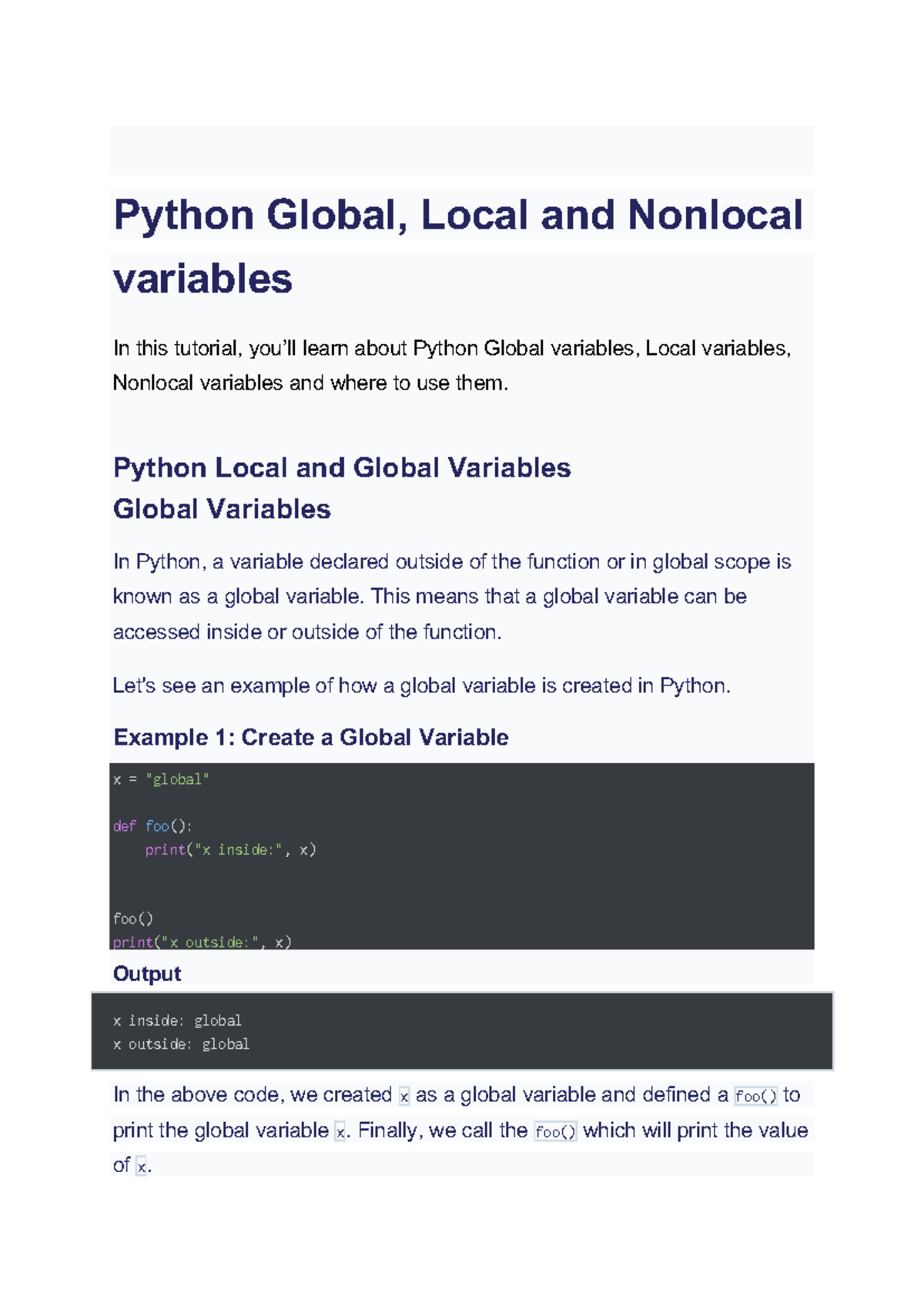924x1306 pixels.
Task: Click the standalone 'foo()' call in the code block
Action: 133,919
